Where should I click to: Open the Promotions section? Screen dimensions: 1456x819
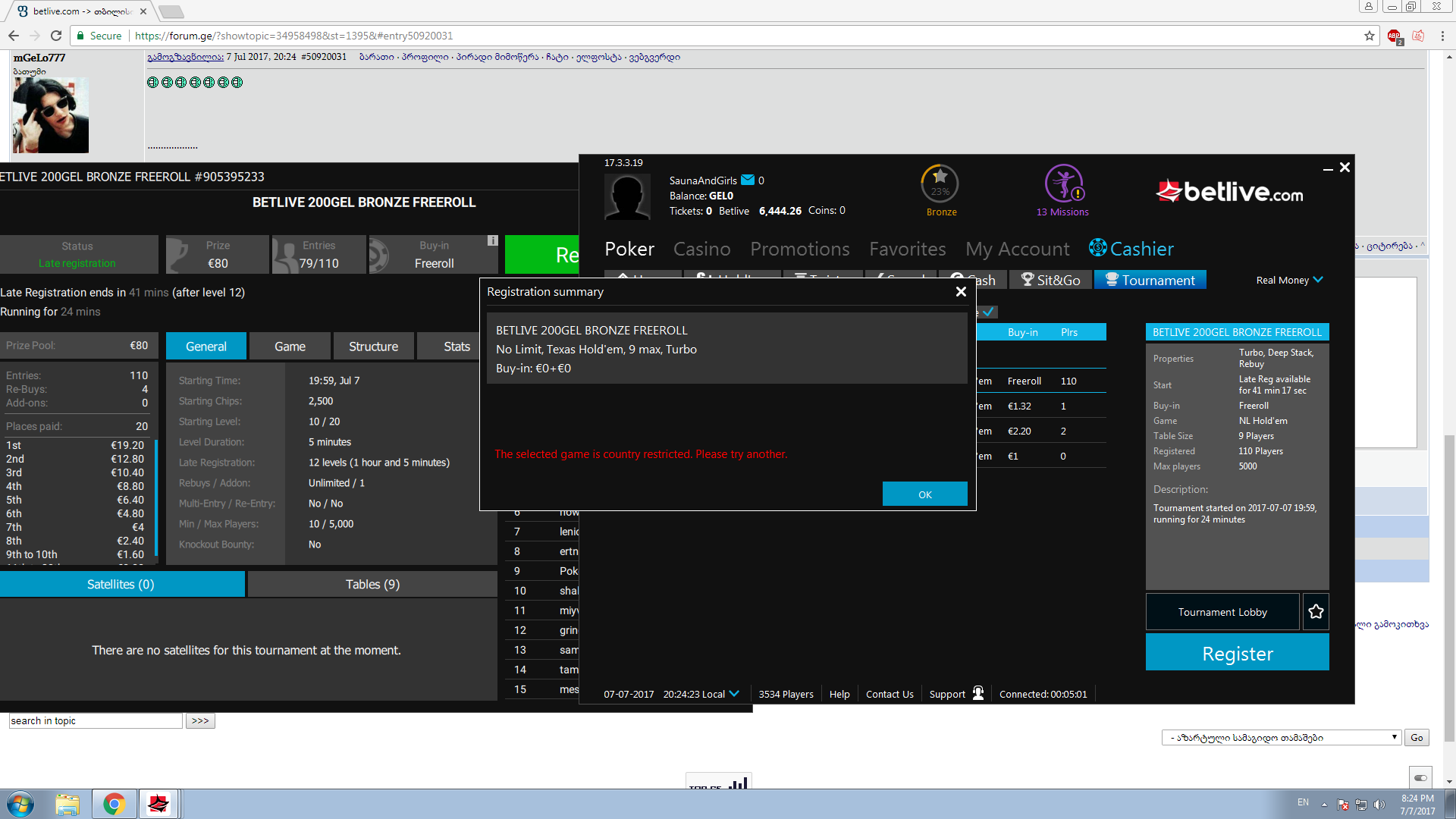(x=800, y=249)
